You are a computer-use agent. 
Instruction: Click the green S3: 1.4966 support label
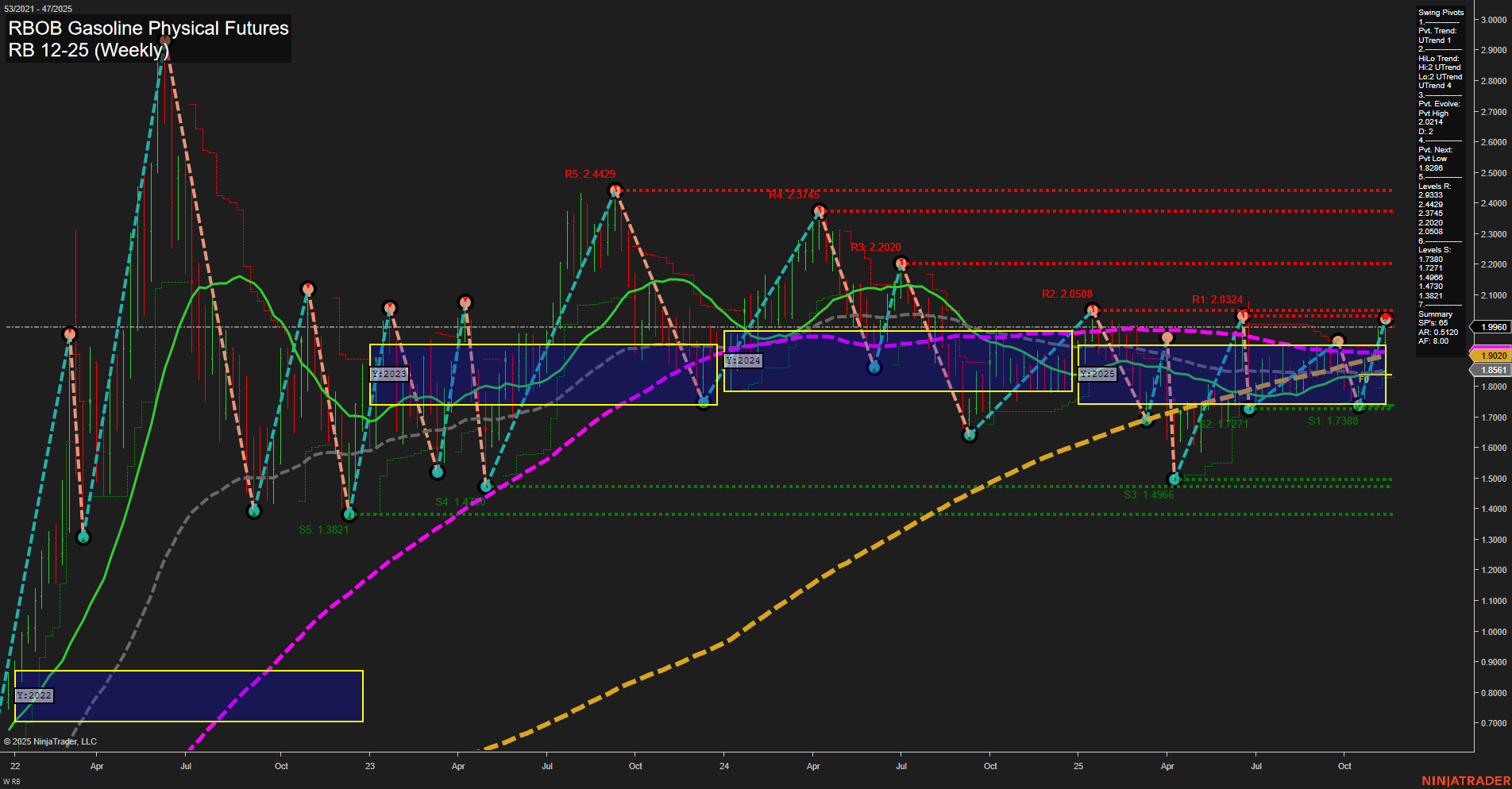click(1148, 493)
